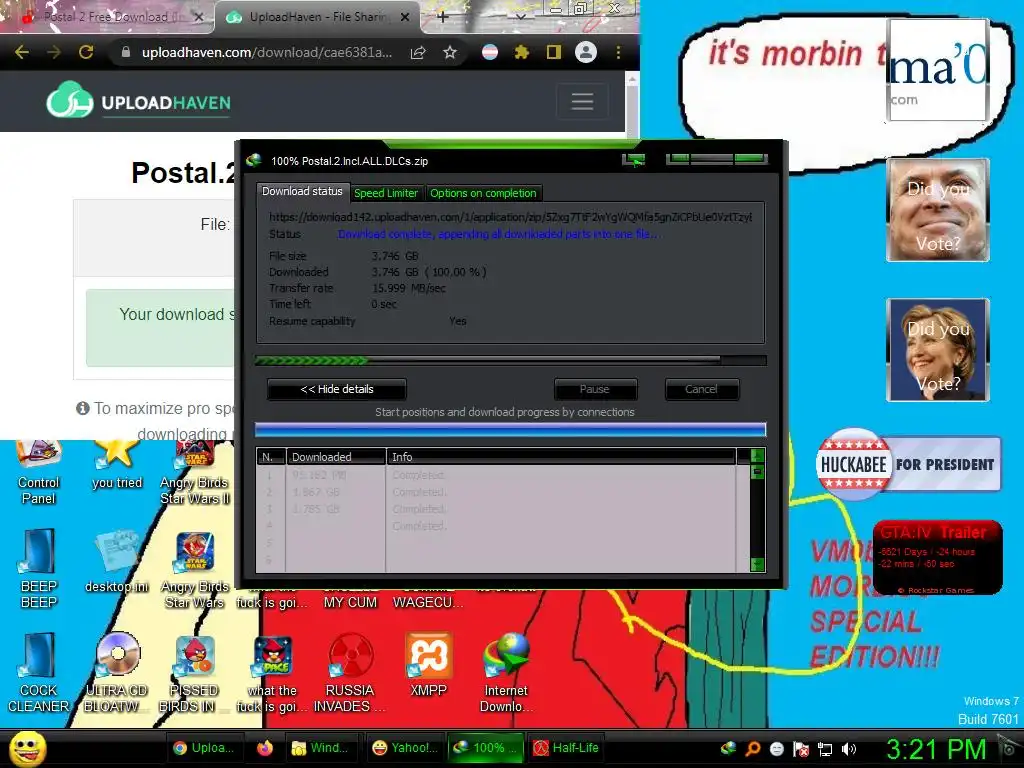Switch to Windows Explorer taskbar button

tap(321, 748)
